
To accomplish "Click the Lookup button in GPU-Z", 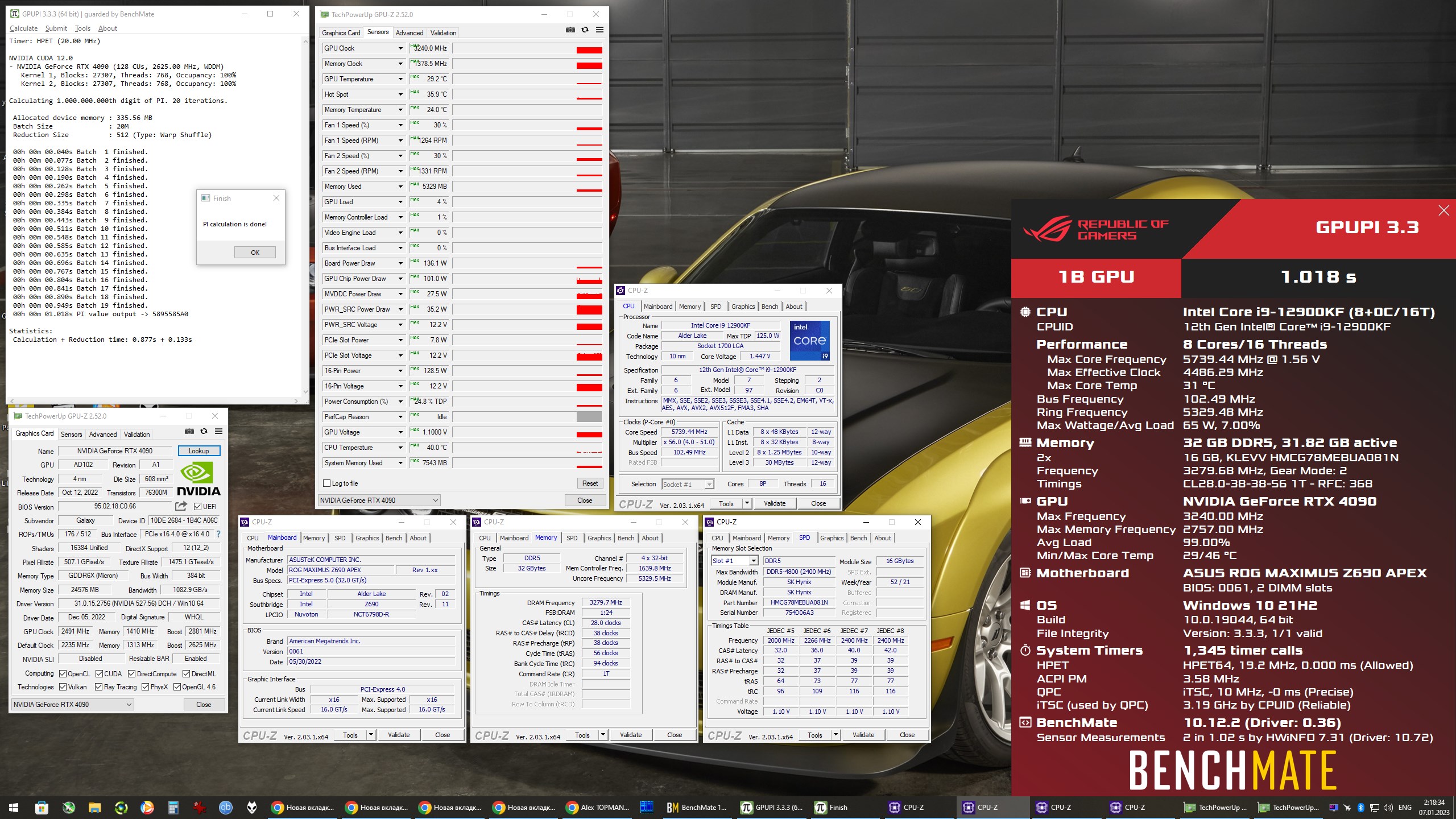I will 198,451.
